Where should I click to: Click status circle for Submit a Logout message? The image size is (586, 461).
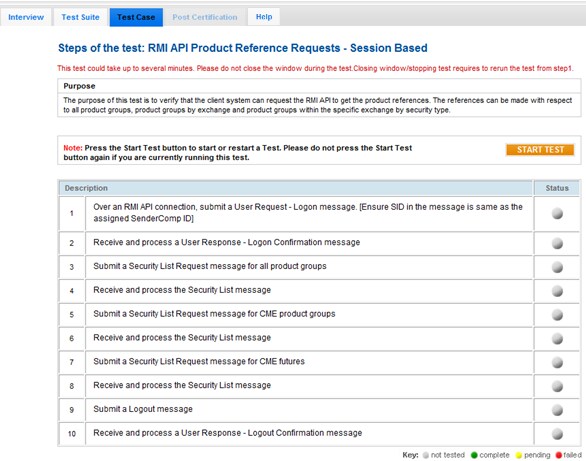coord(557,410)
